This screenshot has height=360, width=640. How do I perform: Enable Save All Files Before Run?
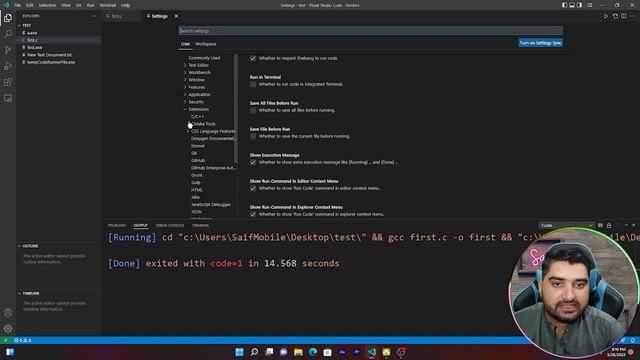coord(253,110)
